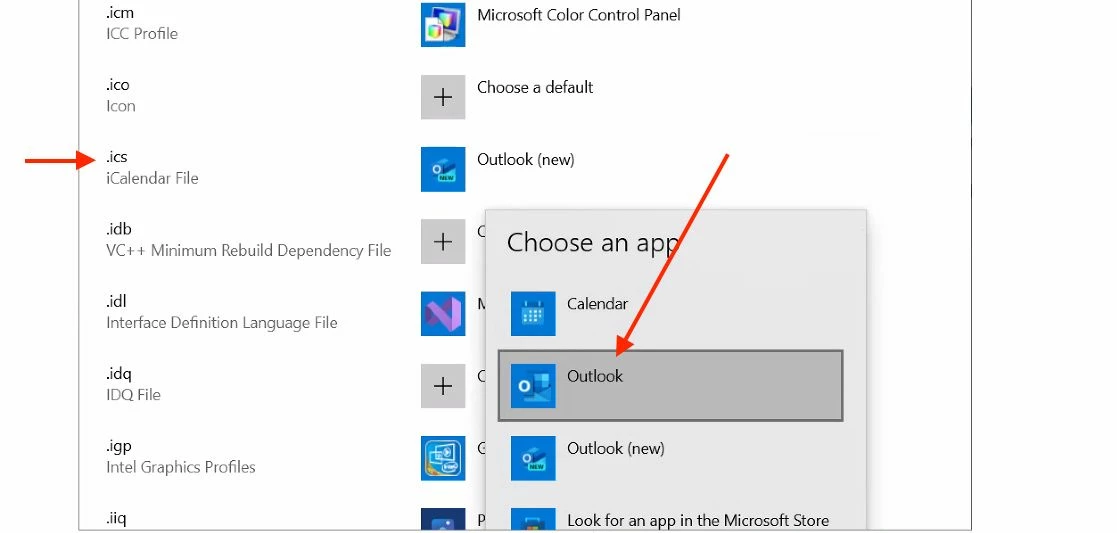Viewport: 1117px width, 533px height.
Task: Click the .idq IDQ File entry
Action: click(133, 384)
